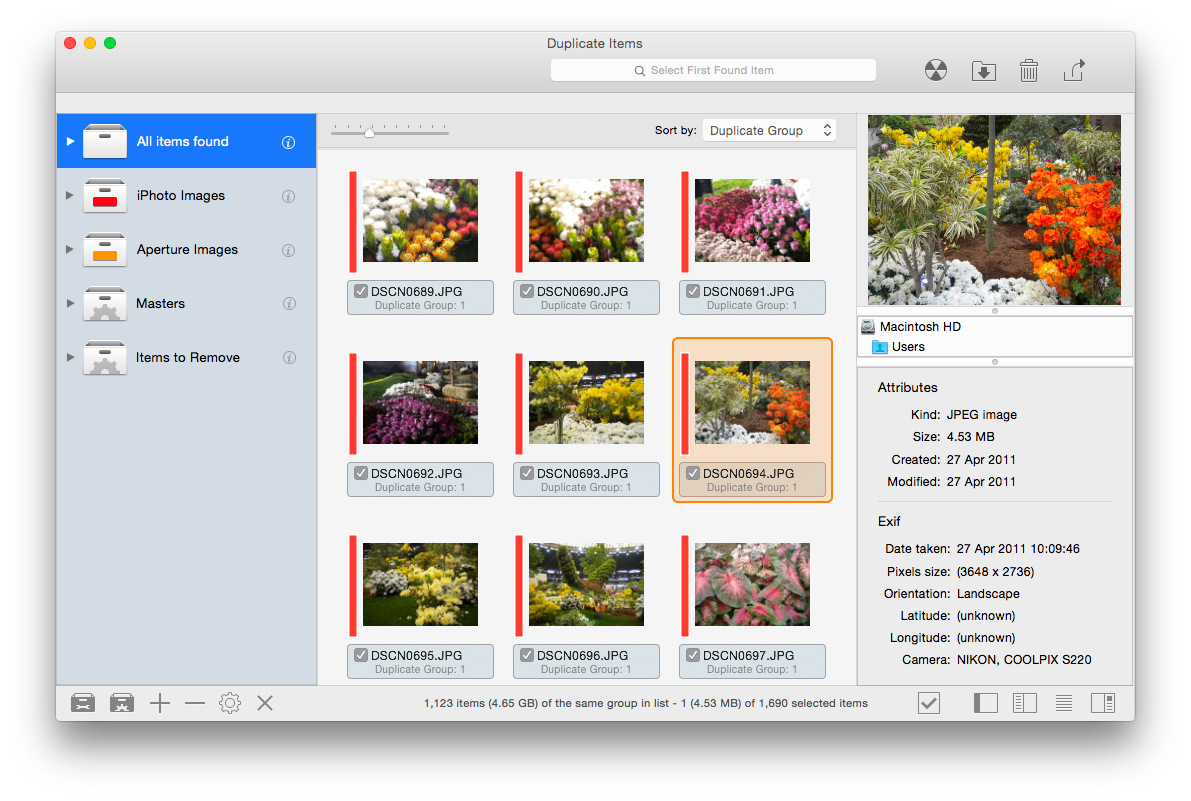The image size is (1191, 801).
Task: Expand iPhoto Images disclosure triangle
Action: click(70, 195)
